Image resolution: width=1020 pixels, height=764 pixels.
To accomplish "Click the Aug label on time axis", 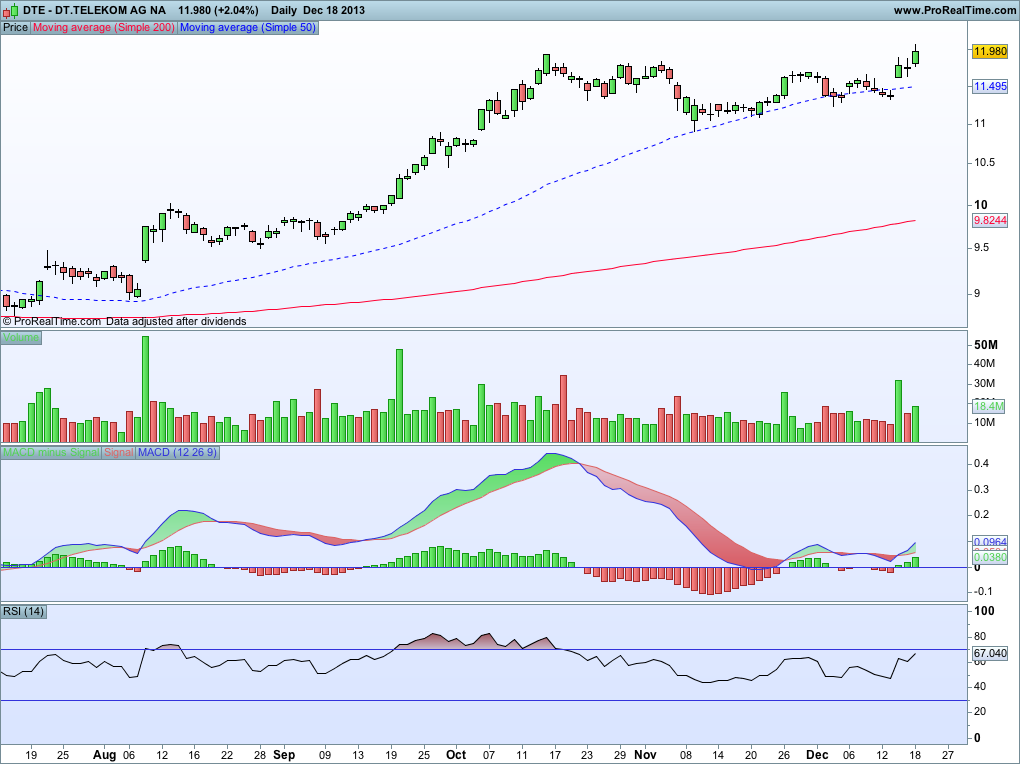I will coord(104,755).
